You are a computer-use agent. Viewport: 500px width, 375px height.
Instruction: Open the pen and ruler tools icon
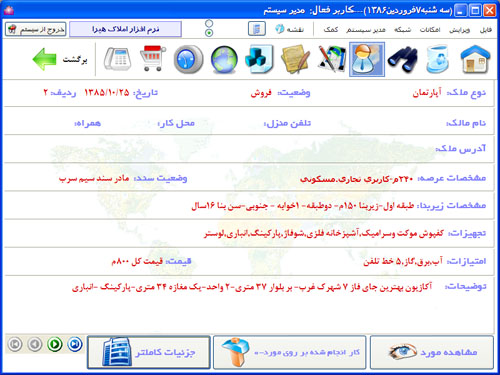pos(331,59)
